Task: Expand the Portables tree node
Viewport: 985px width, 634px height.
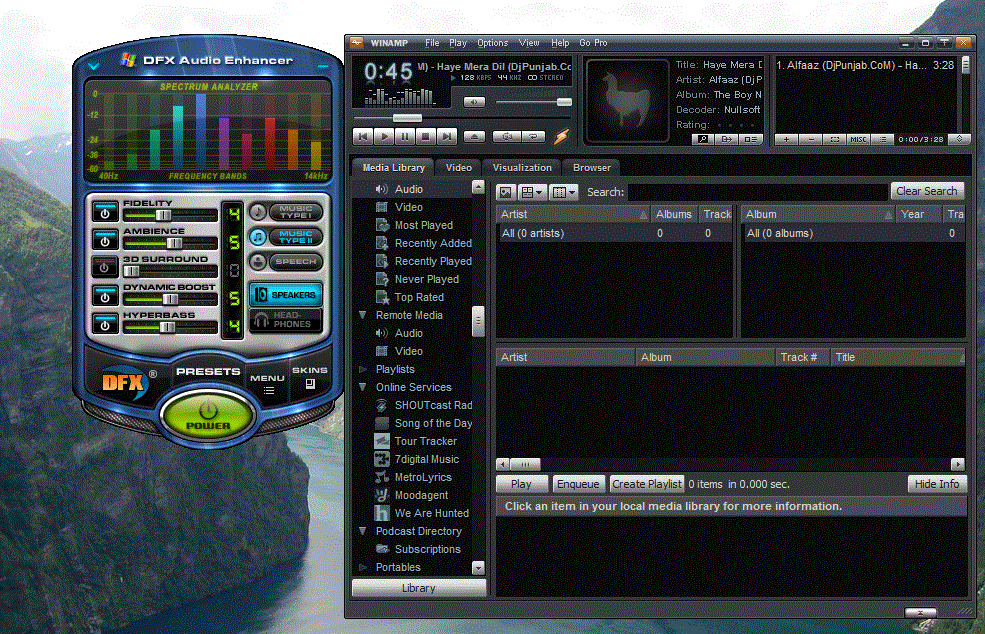Action: (x=363, y=567)
